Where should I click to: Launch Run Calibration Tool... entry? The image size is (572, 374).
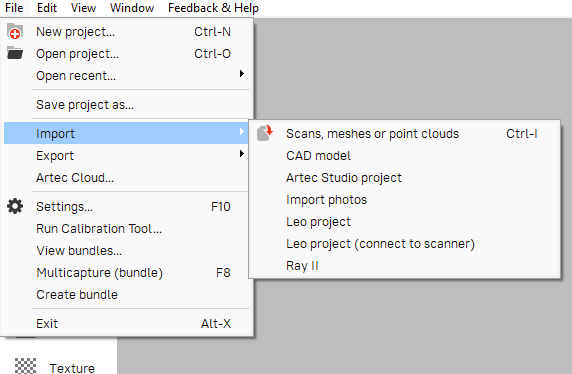(x=127, y=229)
